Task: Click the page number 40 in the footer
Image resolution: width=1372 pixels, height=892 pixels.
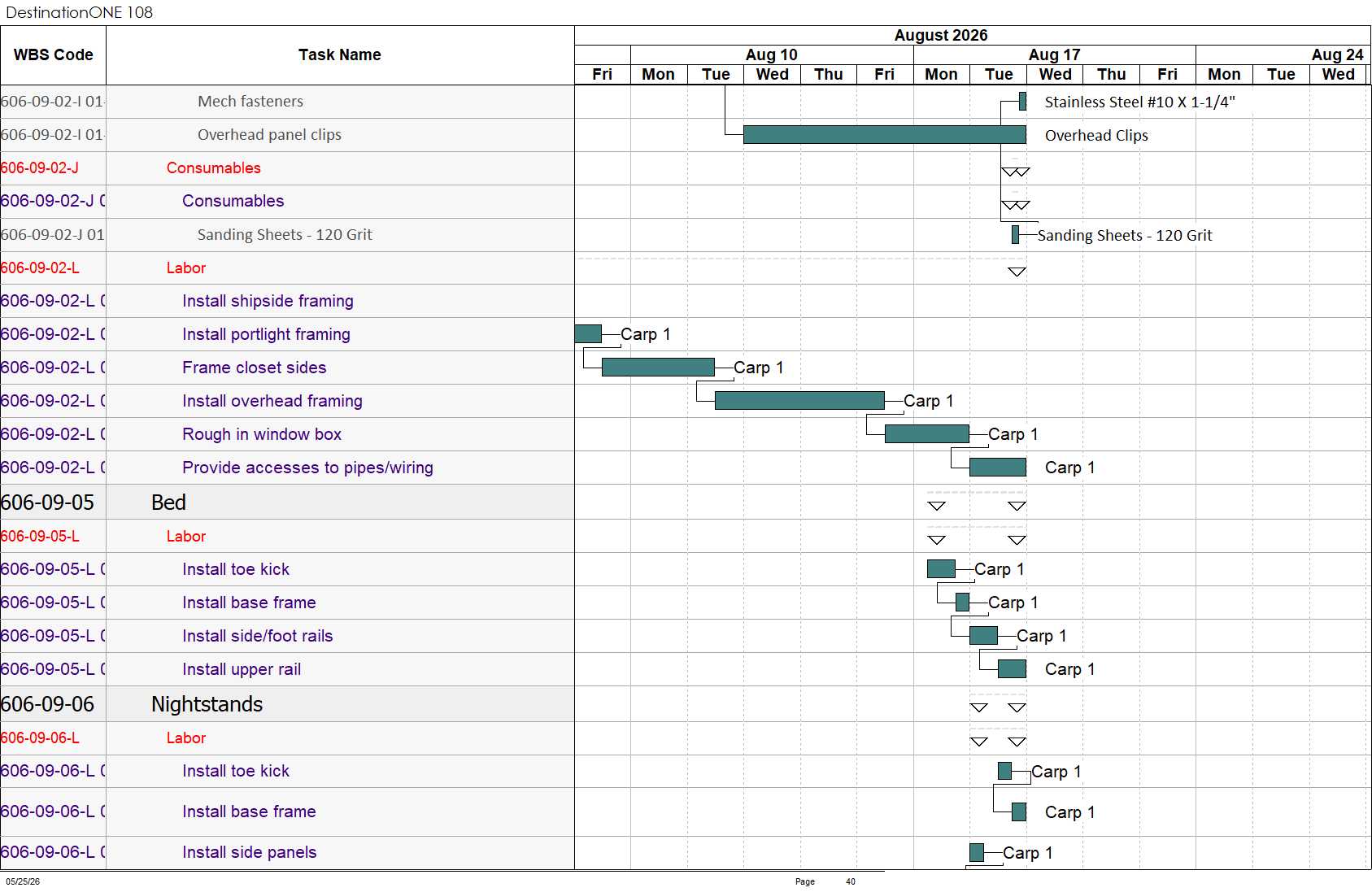Action: pos(851,881)
